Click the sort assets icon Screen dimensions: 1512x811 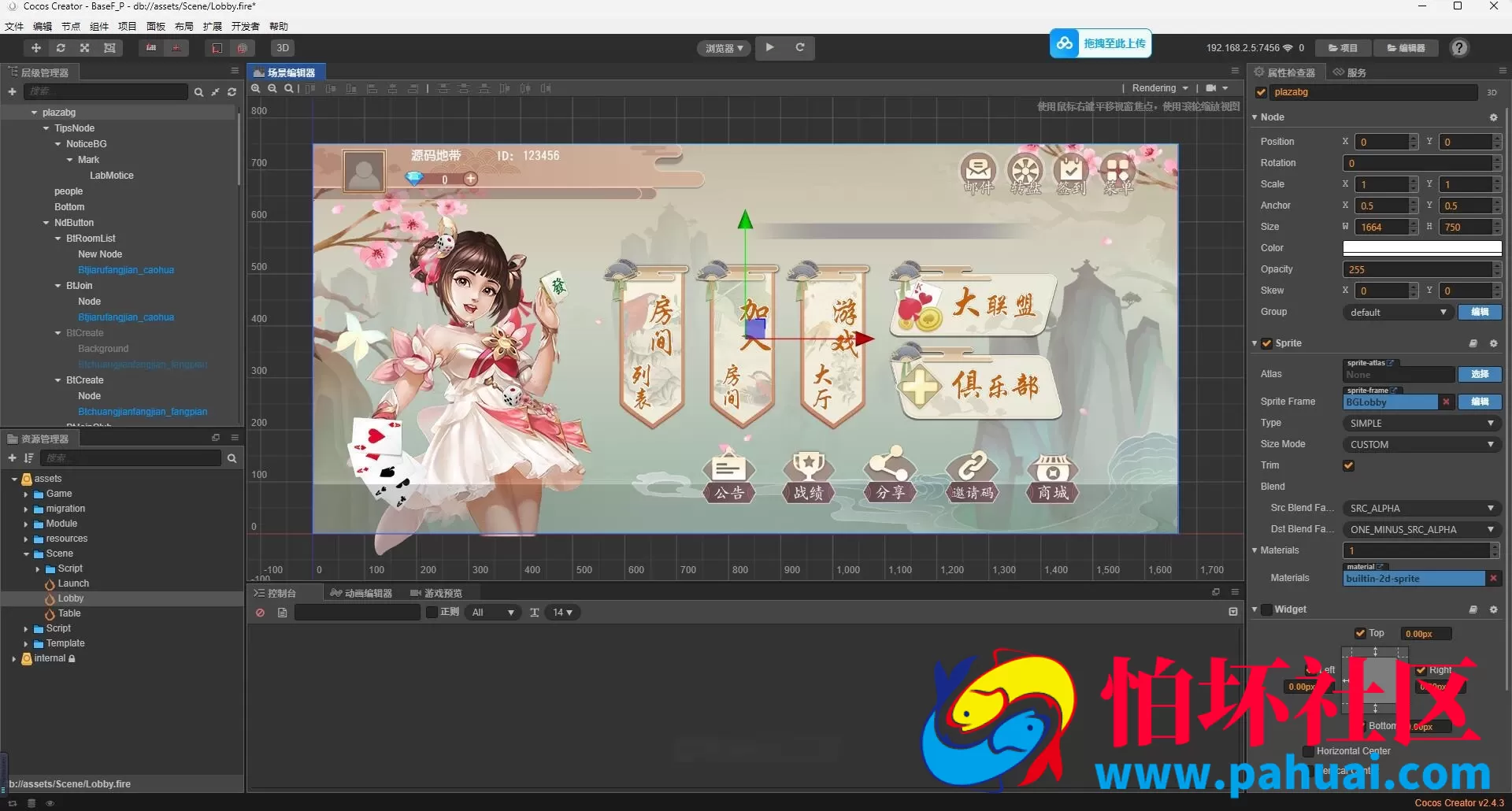(x=28, y=458)
